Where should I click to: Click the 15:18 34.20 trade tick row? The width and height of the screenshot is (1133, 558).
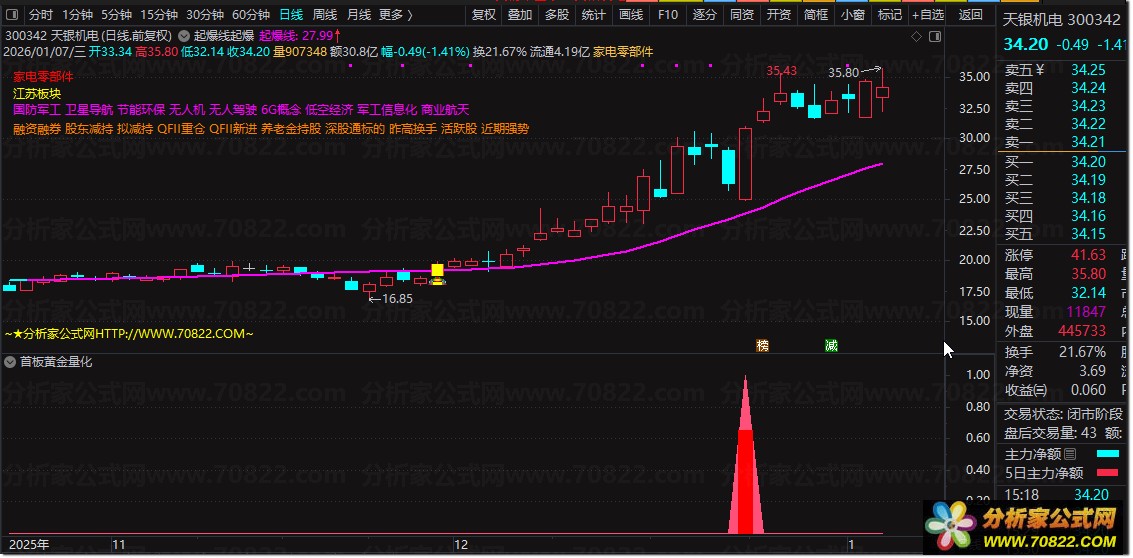pos(1056,494)
